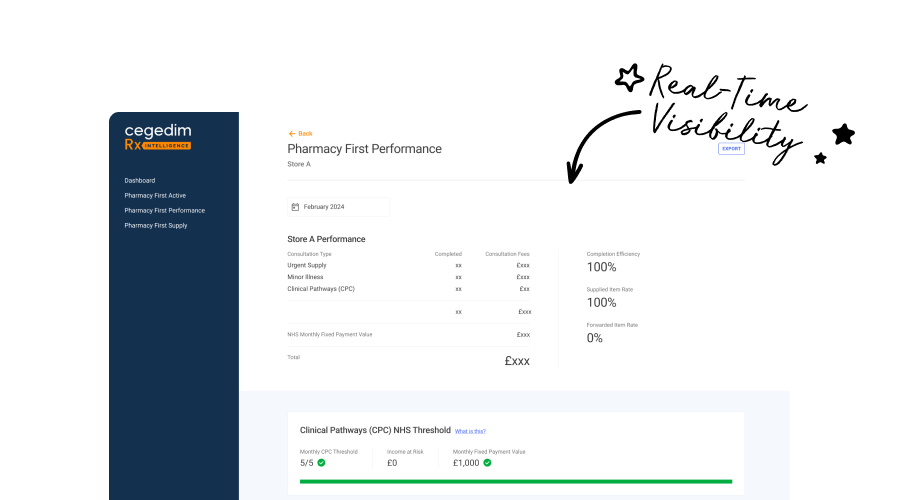Click the large £xxx total value

point(517,361)
